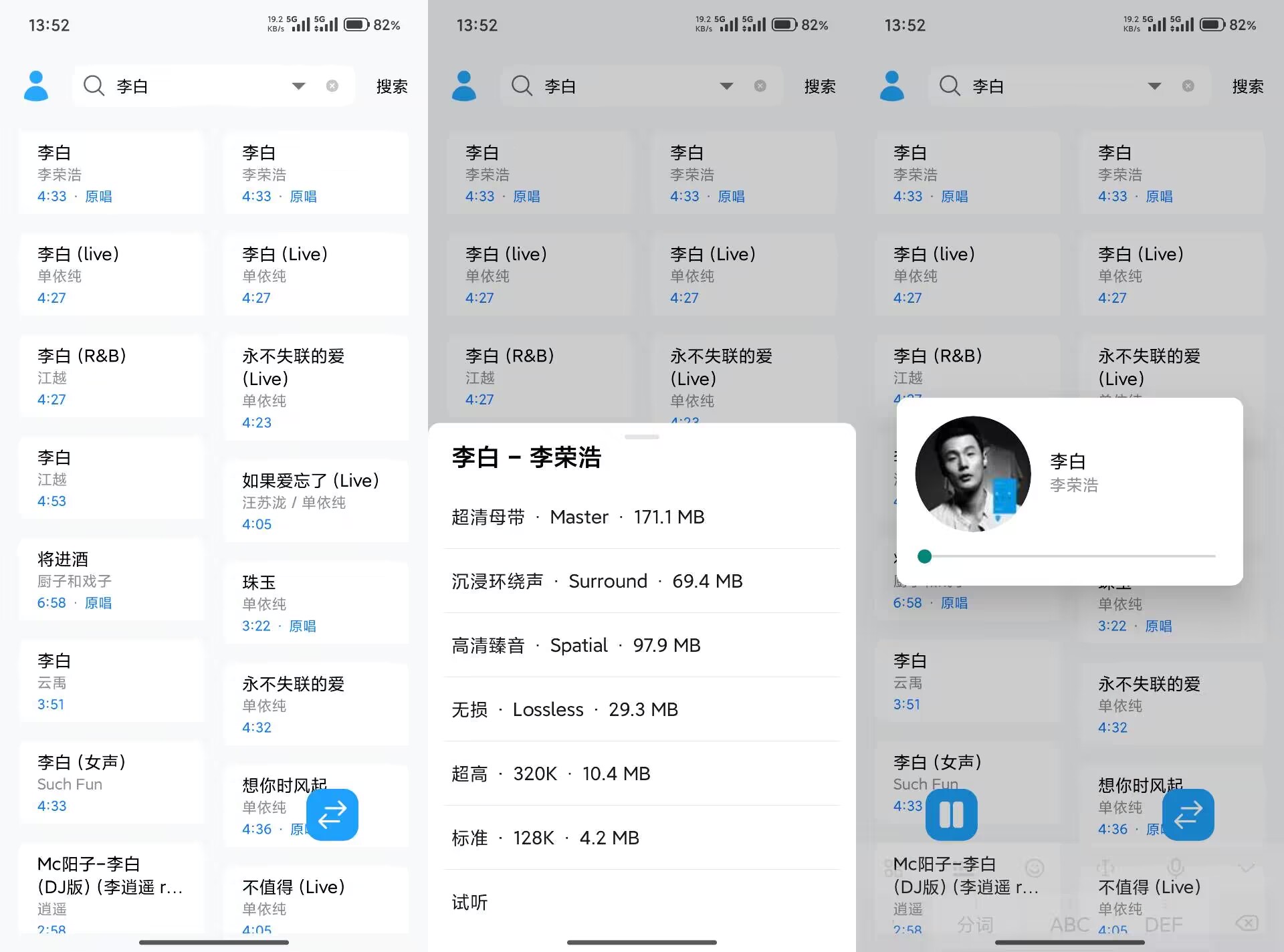Click the search magnifier icon
1284x952 pixels.
(94, 86)
